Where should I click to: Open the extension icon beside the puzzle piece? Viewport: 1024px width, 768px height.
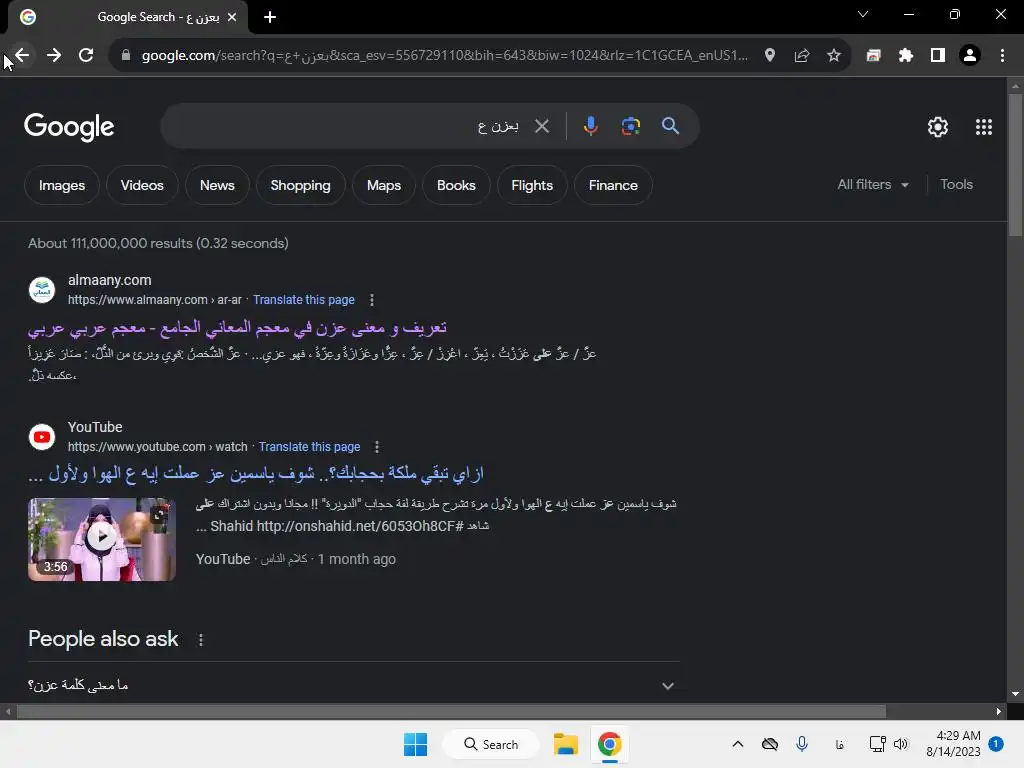pos(874,55)
